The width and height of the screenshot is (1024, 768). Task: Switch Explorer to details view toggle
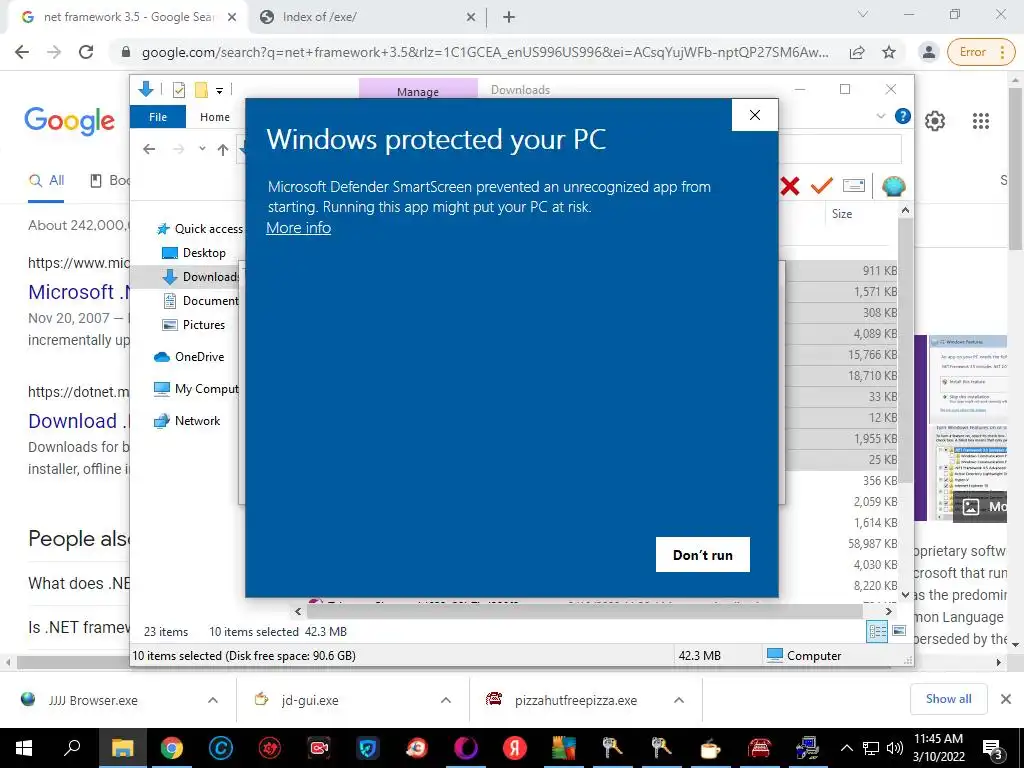(877, 631)
